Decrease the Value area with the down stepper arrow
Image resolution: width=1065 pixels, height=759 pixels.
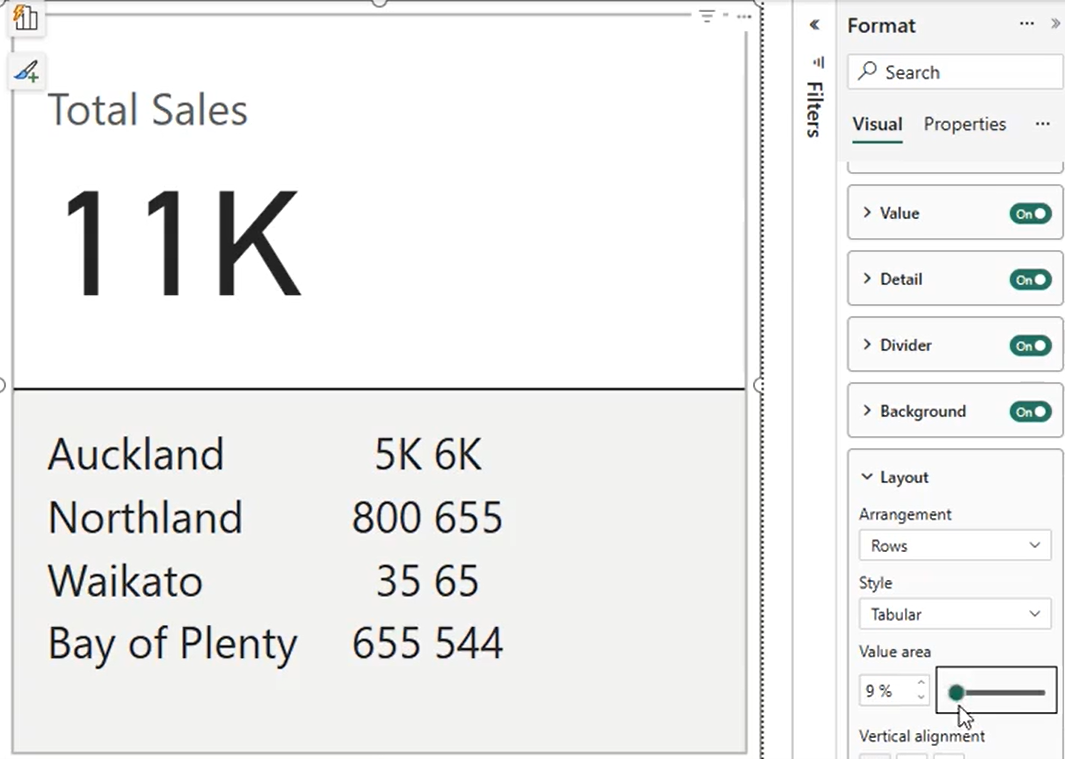point(921,698)
